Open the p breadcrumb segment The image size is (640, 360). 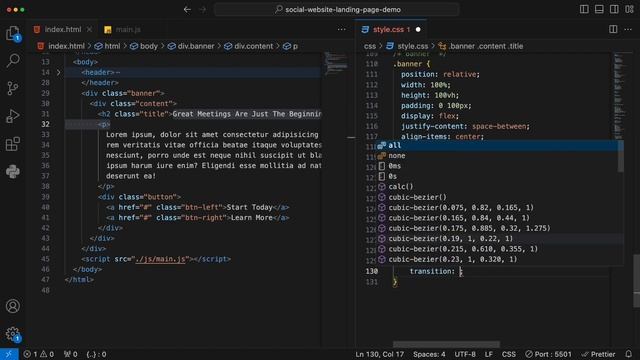[x=291, y=46]
